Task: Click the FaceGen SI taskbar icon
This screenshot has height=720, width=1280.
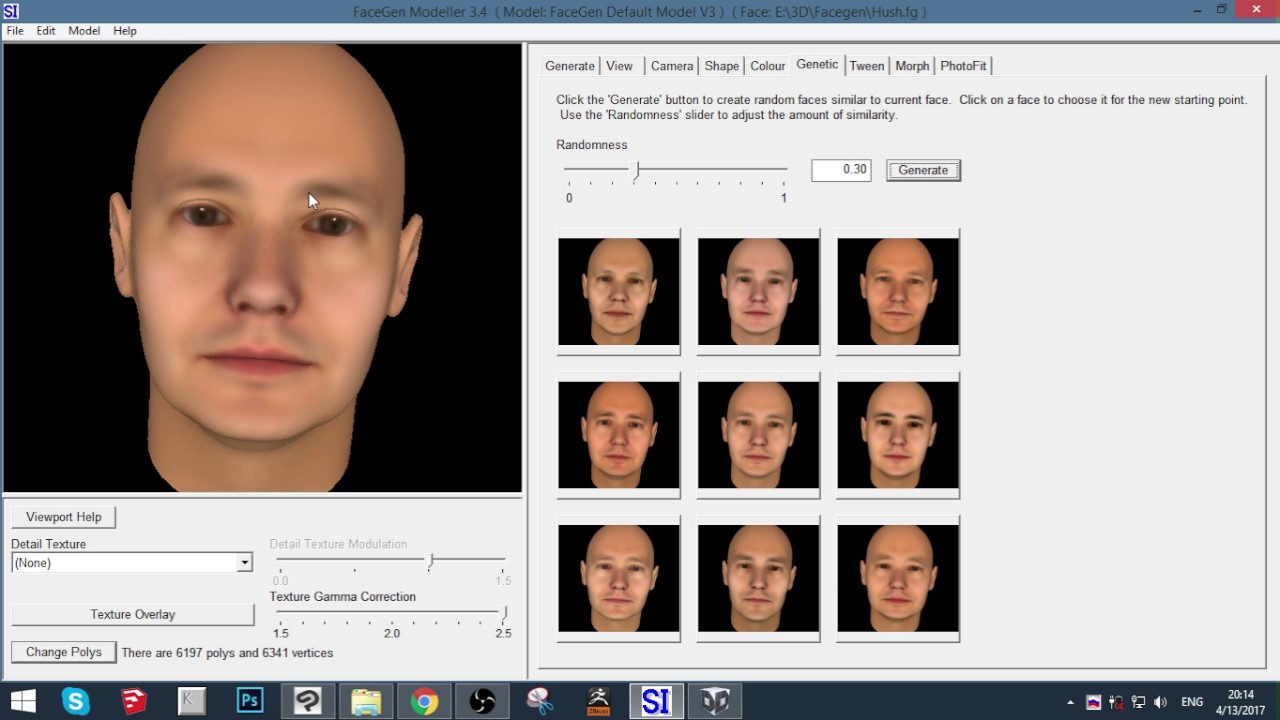Action: point(656,701)
